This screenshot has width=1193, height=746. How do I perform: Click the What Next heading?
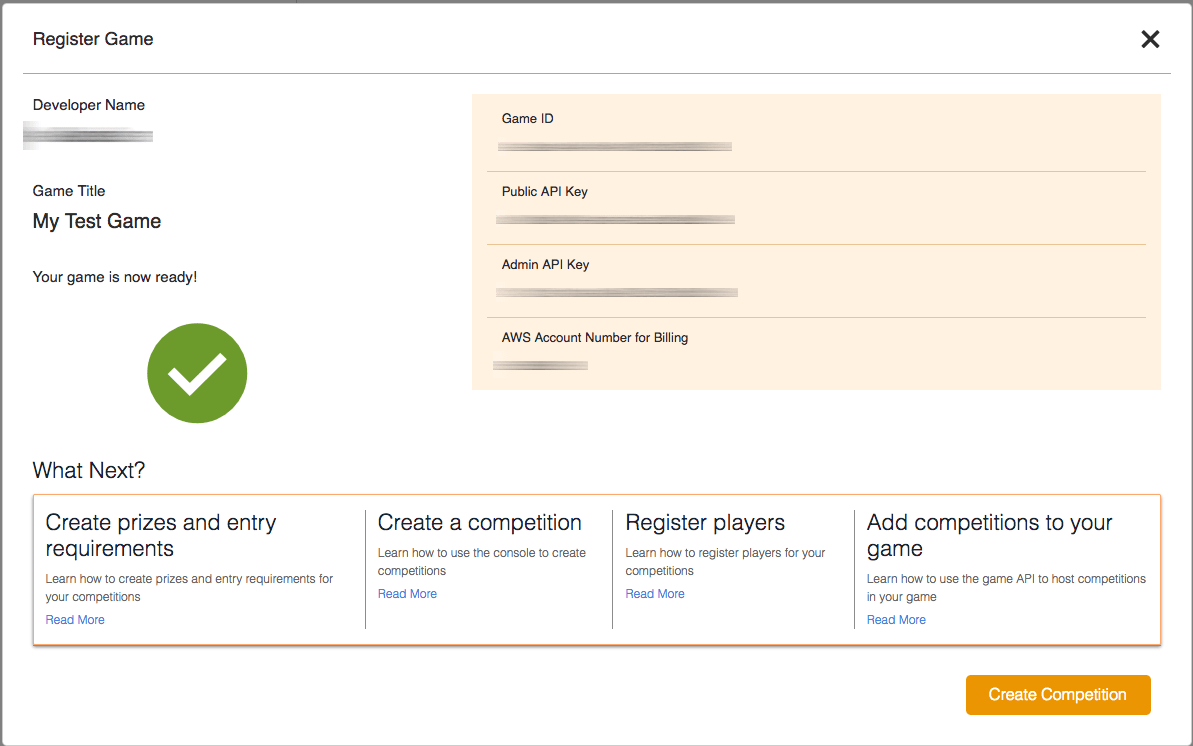(87, 469)
